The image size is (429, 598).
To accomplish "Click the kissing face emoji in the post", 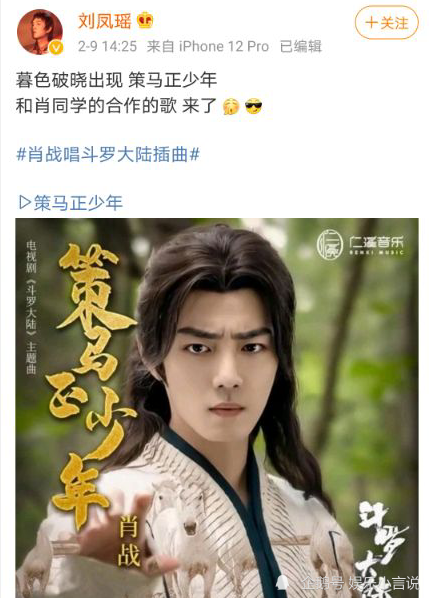I will point(231,106).
